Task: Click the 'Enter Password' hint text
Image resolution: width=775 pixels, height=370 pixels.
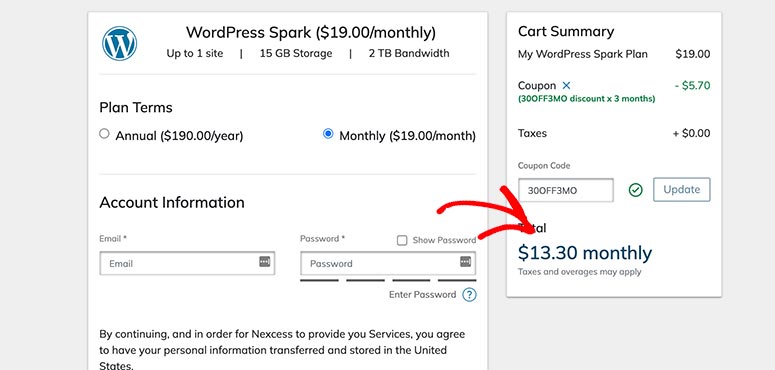Action: tap(423, 294)
